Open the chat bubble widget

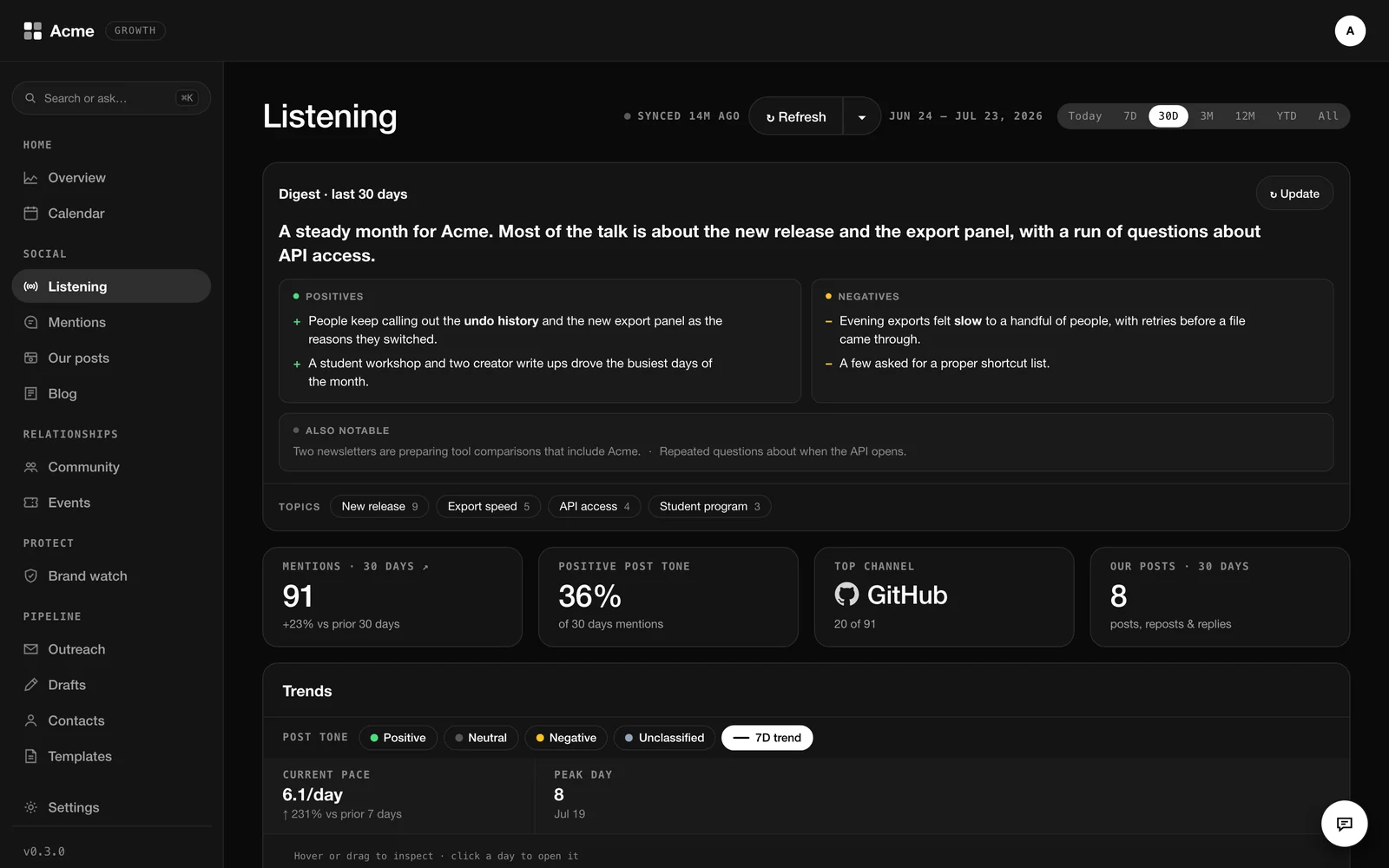click(x=1344, y=824)
